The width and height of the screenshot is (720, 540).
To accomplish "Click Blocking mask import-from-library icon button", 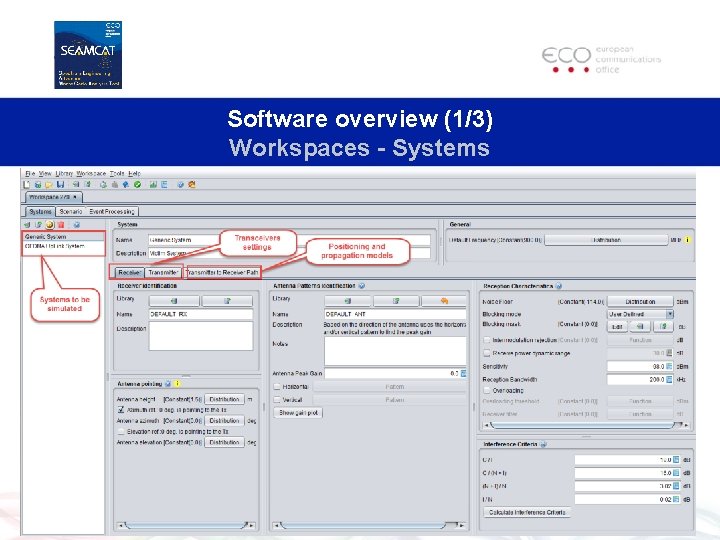I will (x=640, y=326).
